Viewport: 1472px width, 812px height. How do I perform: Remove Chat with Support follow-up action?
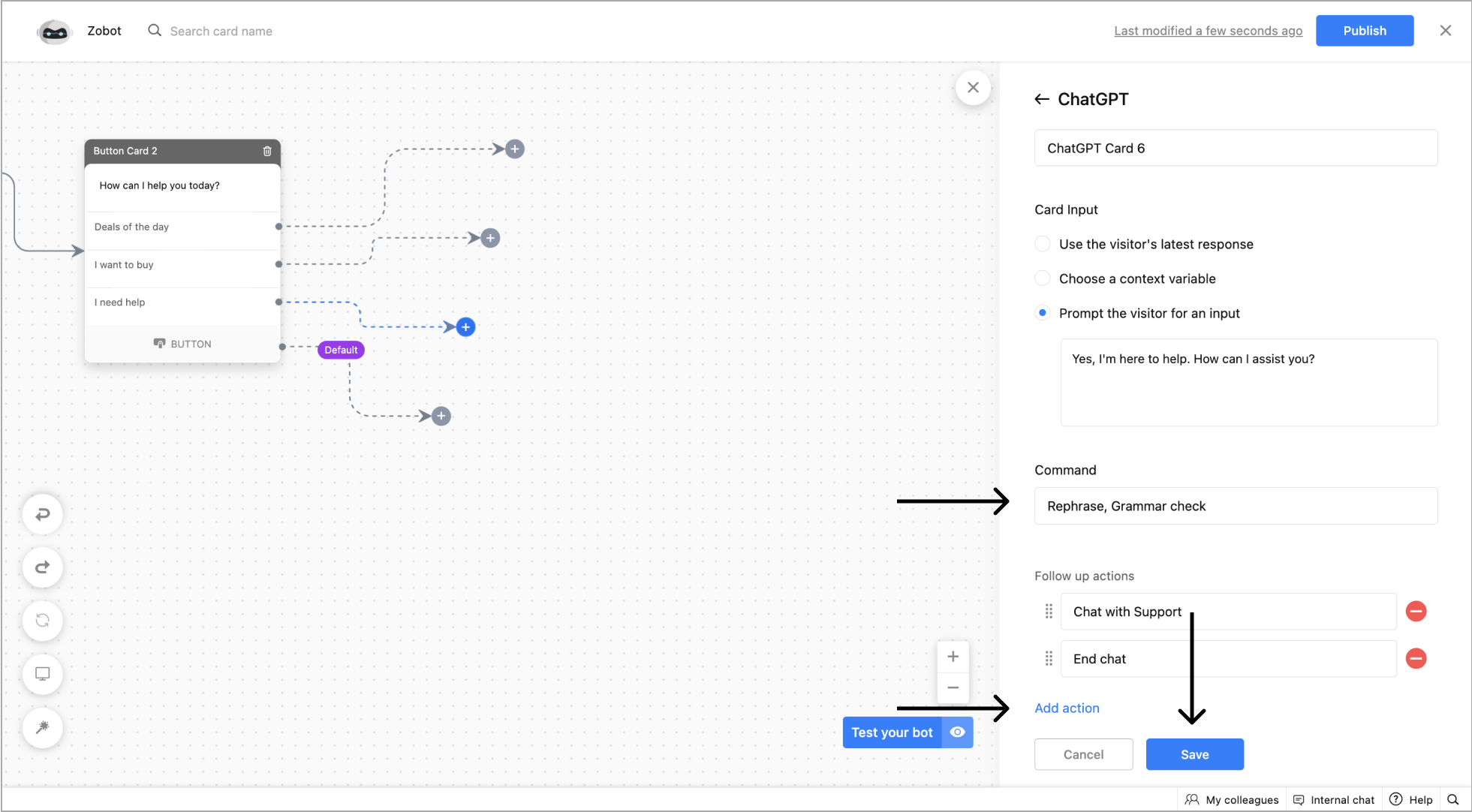coord(1416,612)
